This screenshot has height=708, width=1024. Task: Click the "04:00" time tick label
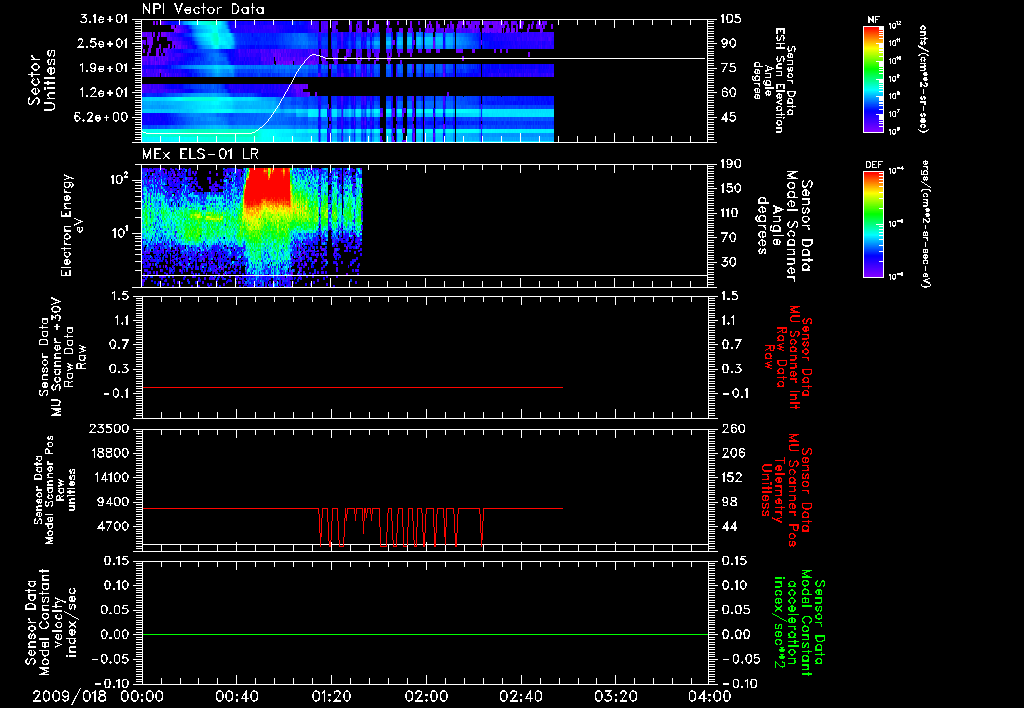(x=709, y=696)
